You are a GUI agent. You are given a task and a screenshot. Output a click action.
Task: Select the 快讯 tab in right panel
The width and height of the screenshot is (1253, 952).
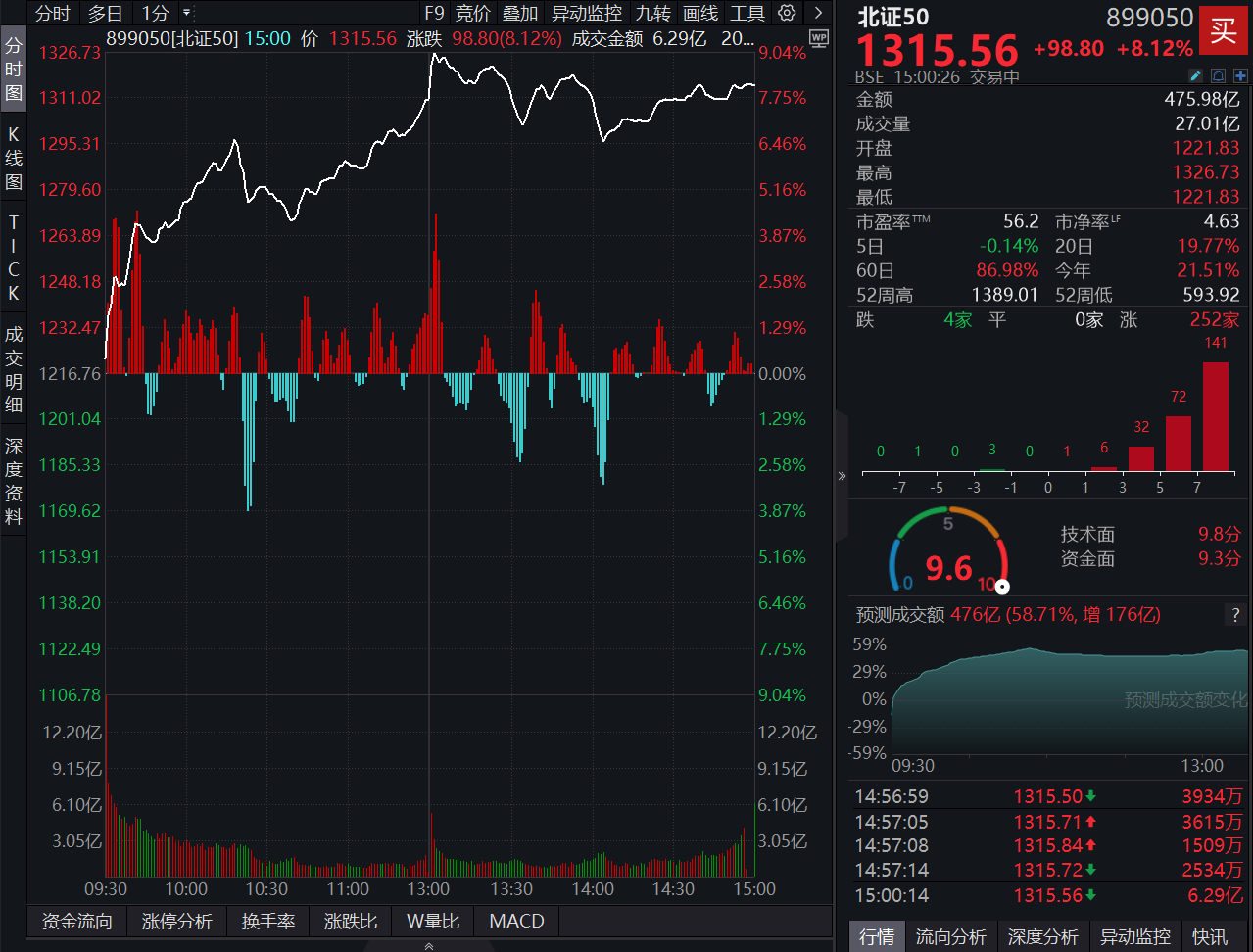[x=1209, y=937]
